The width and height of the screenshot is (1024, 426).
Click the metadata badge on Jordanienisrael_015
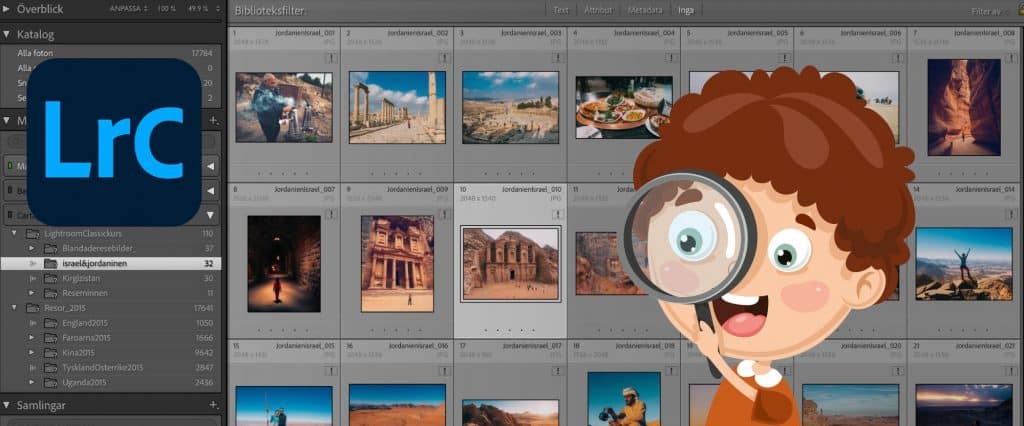click(331, 371)
